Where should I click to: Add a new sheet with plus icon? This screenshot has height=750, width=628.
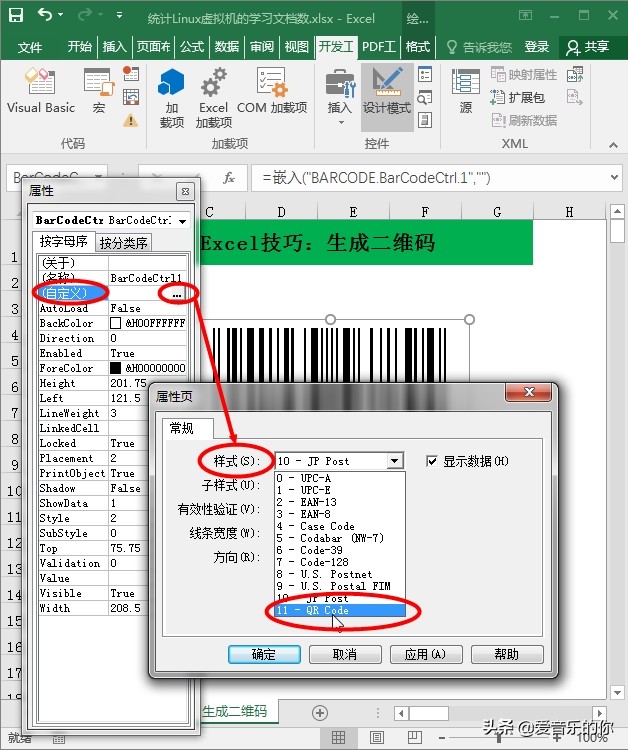tap(320, 713)
